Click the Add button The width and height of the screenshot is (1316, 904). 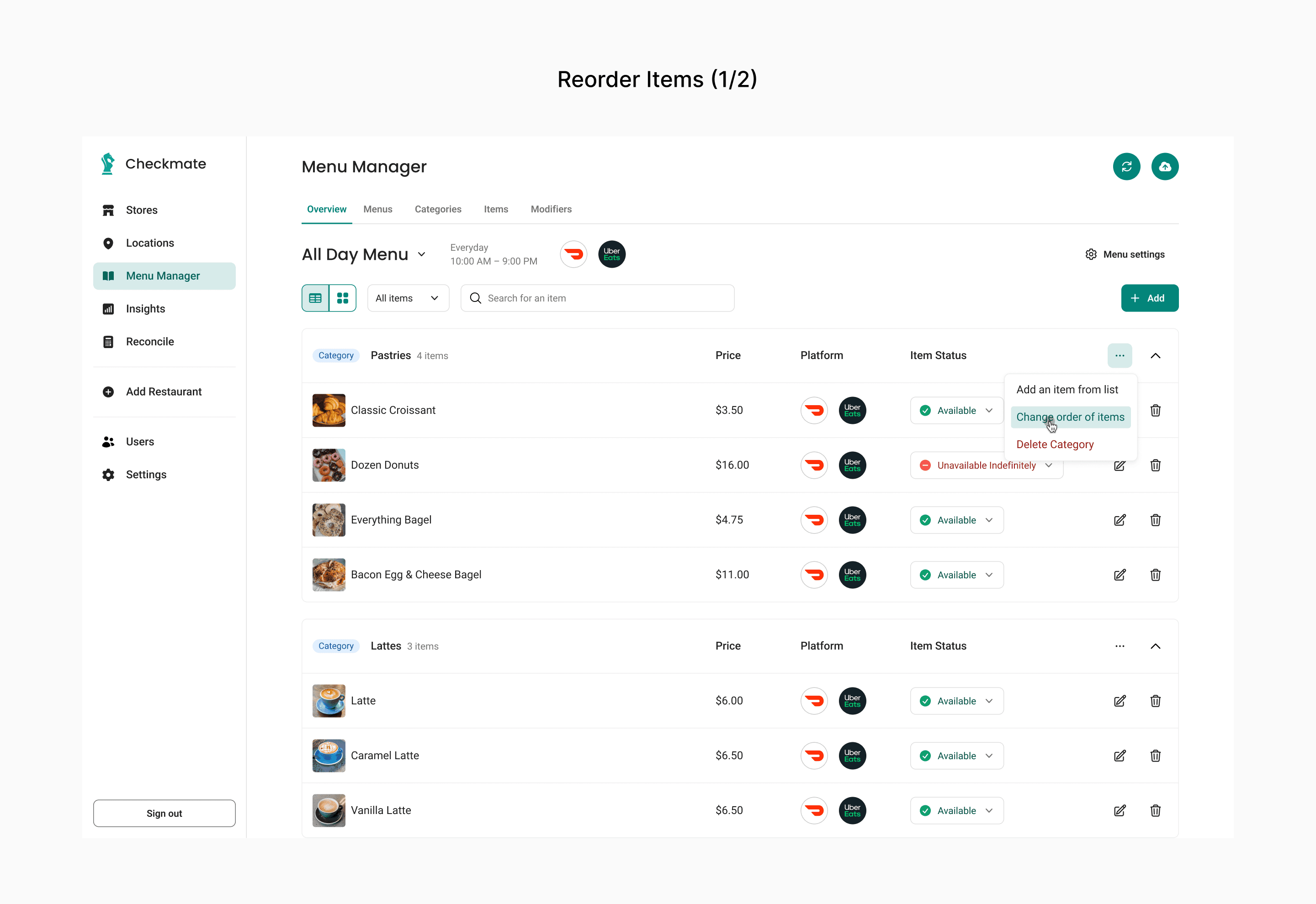[x=1150, y=298]
